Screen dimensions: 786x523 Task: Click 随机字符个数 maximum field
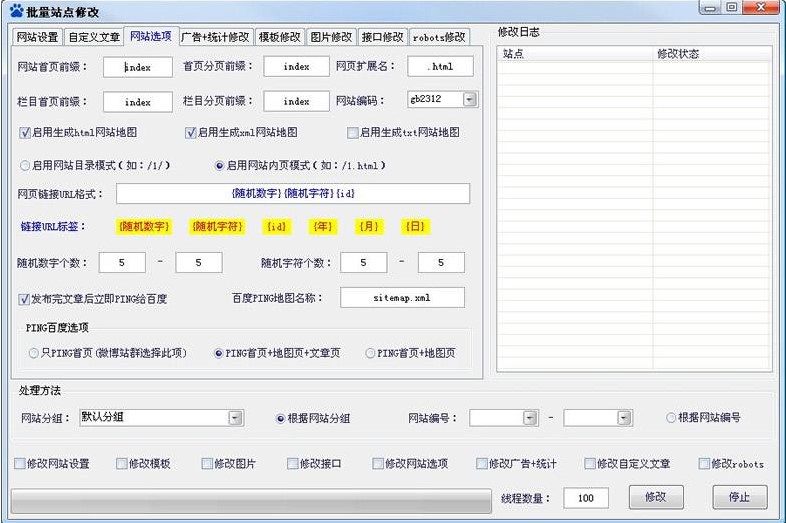point(441,263)
